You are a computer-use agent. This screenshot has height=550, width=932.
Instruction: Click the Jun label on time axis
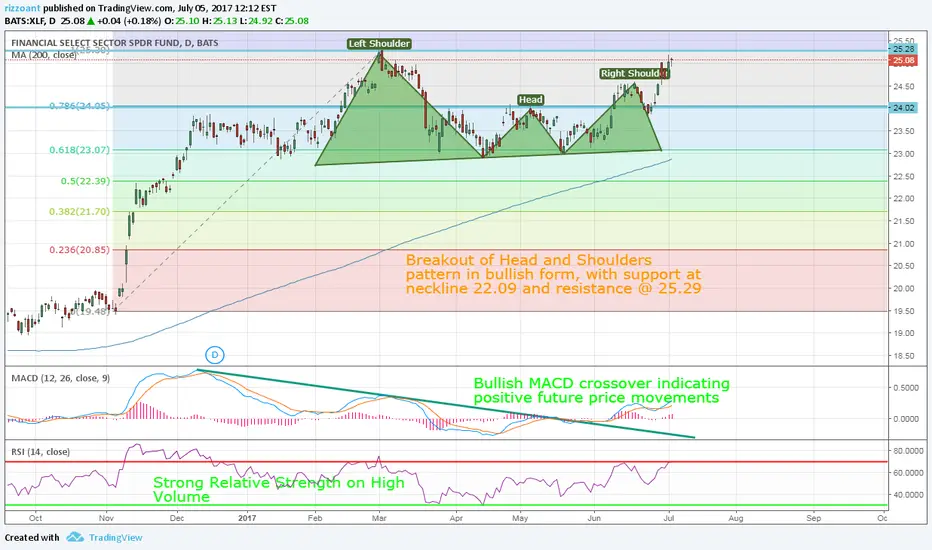594,518
